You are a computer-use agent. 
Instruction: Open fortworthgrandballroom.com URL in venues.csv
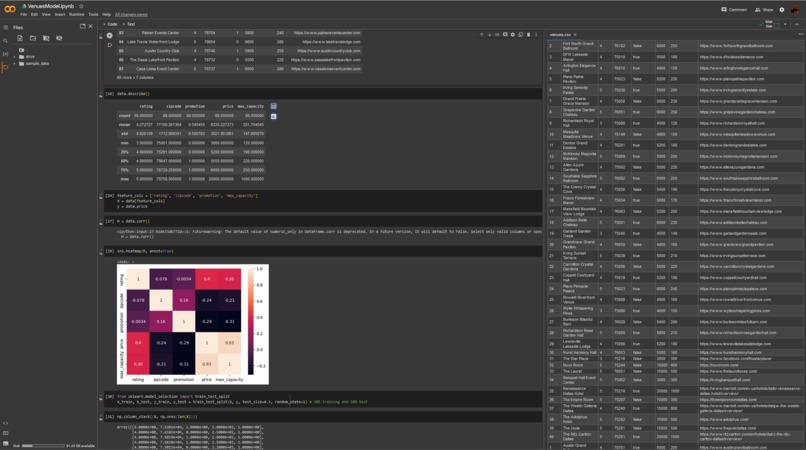736,46
